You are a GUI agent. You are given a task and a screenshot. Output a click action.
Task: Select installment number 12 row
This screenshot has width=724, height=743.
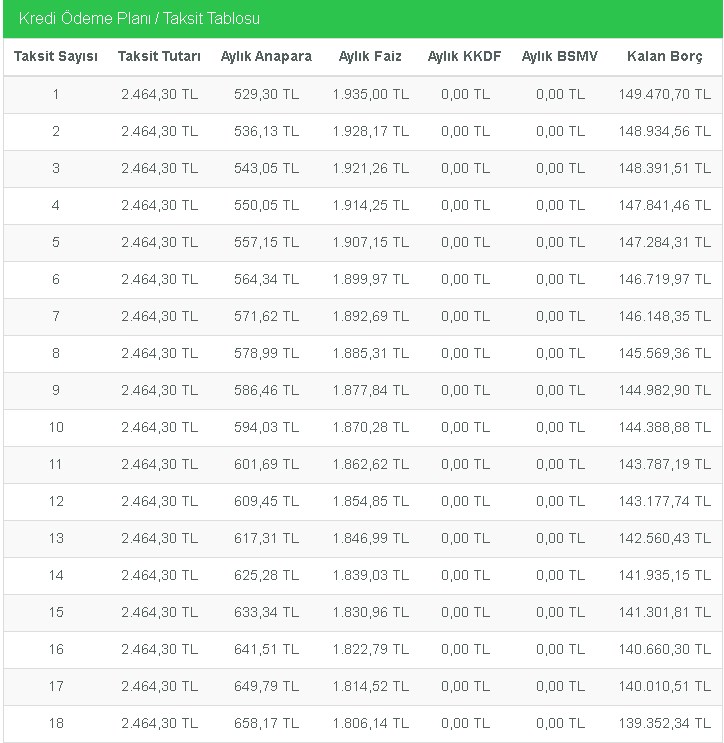362,501
